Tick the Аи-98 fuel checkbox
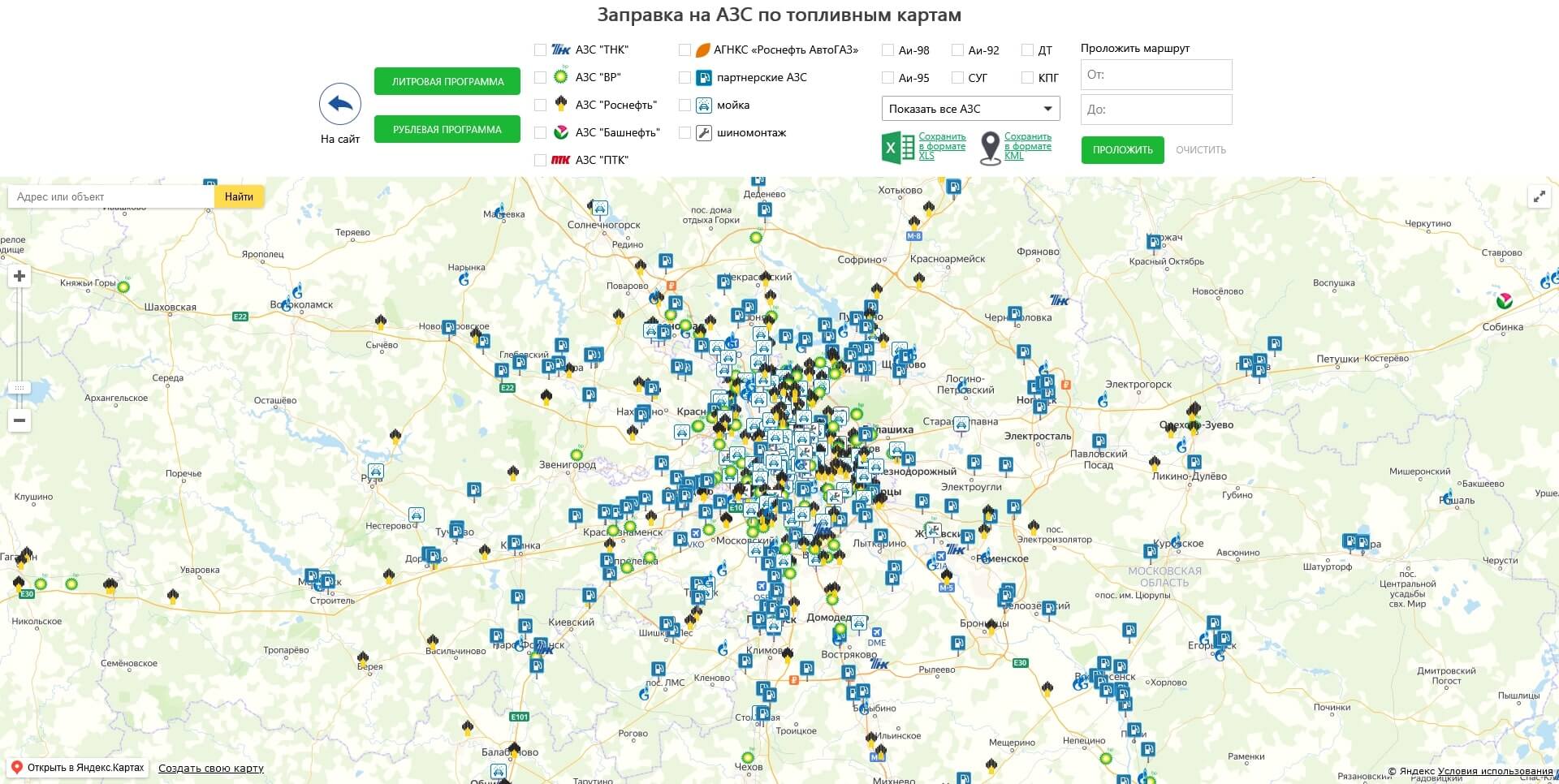The width and height of the screenshot is (1559, 784). coord(888,50)
